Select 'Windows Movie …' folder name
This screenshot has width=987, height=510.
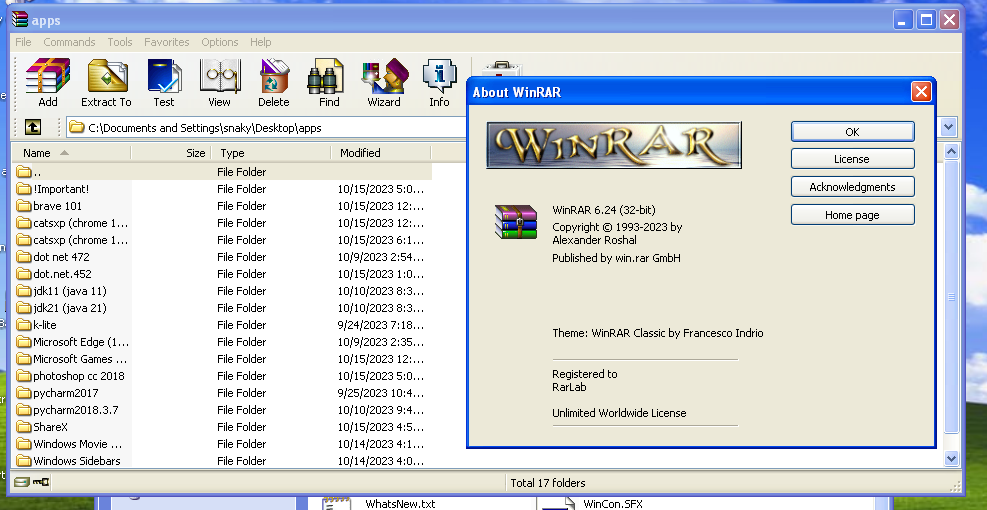coord(78,444)
